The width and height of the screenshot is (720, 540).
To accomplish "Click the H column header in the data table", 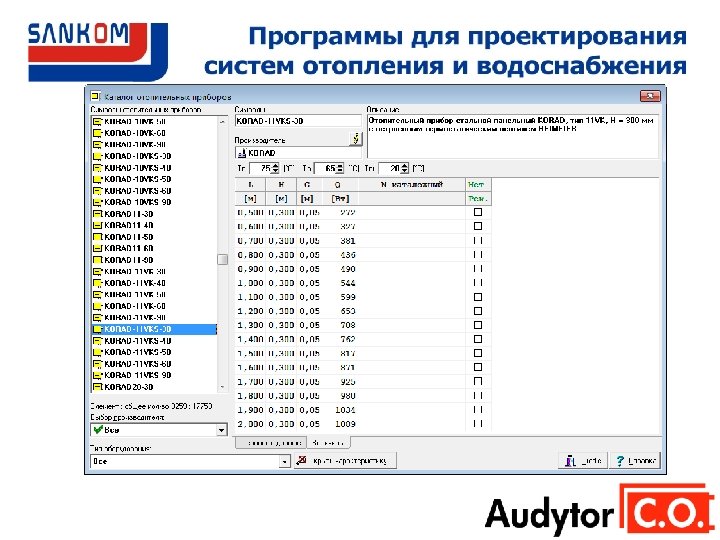I will [281, 185].
